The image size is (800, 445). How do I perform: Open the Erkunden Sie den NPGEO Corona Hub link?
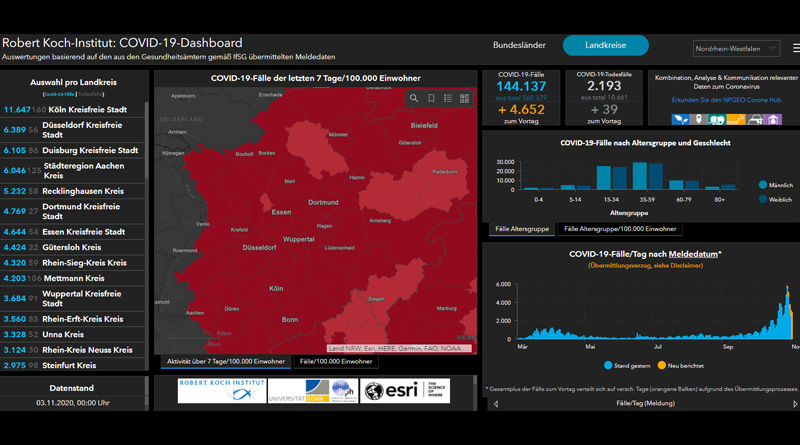[726, 100]
